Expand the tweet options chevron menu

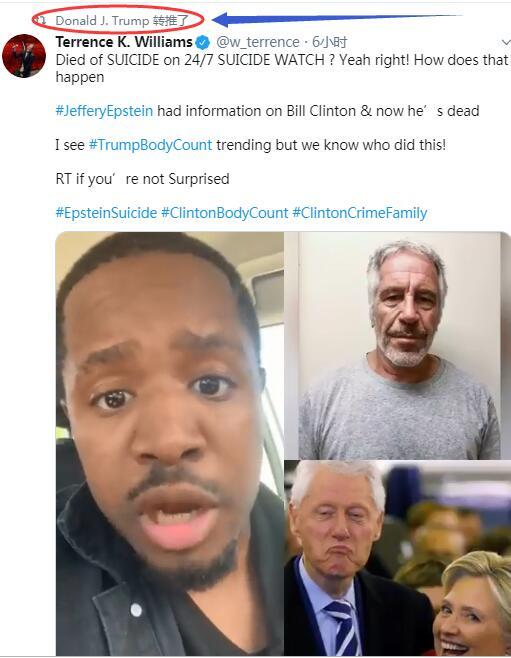(506, 42)
